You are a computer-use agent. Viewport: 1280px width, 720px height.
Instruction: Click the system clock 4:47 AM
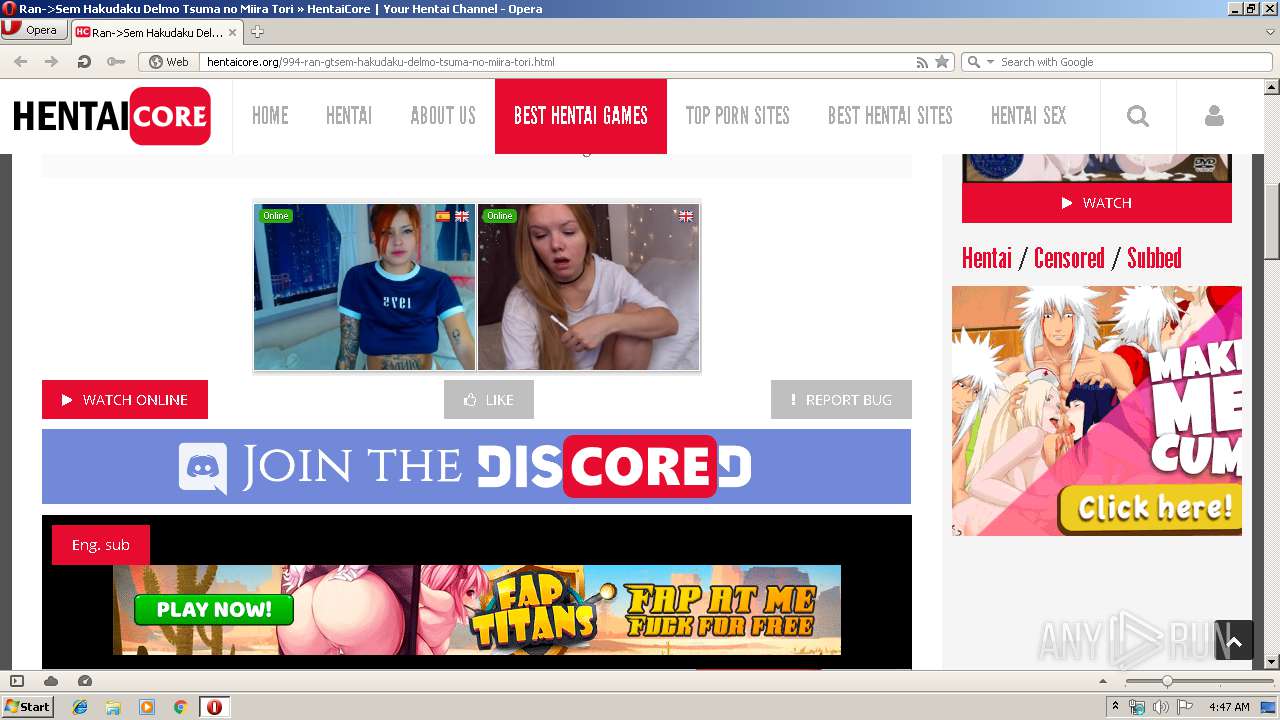tap(1229, 707)
